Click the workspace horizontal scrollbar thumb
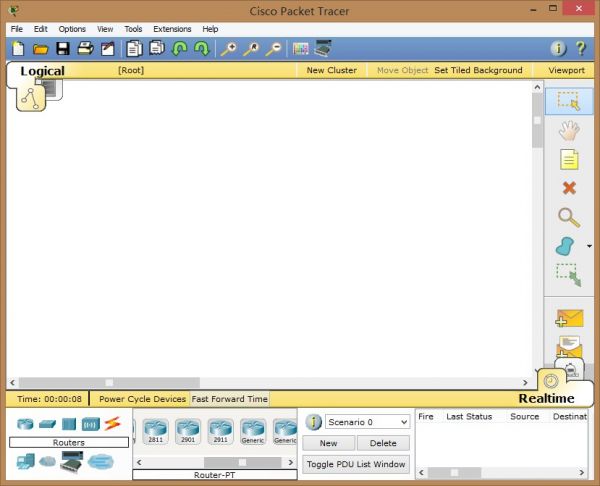Viewport: 600px width, 486px height. coord(109,382)
